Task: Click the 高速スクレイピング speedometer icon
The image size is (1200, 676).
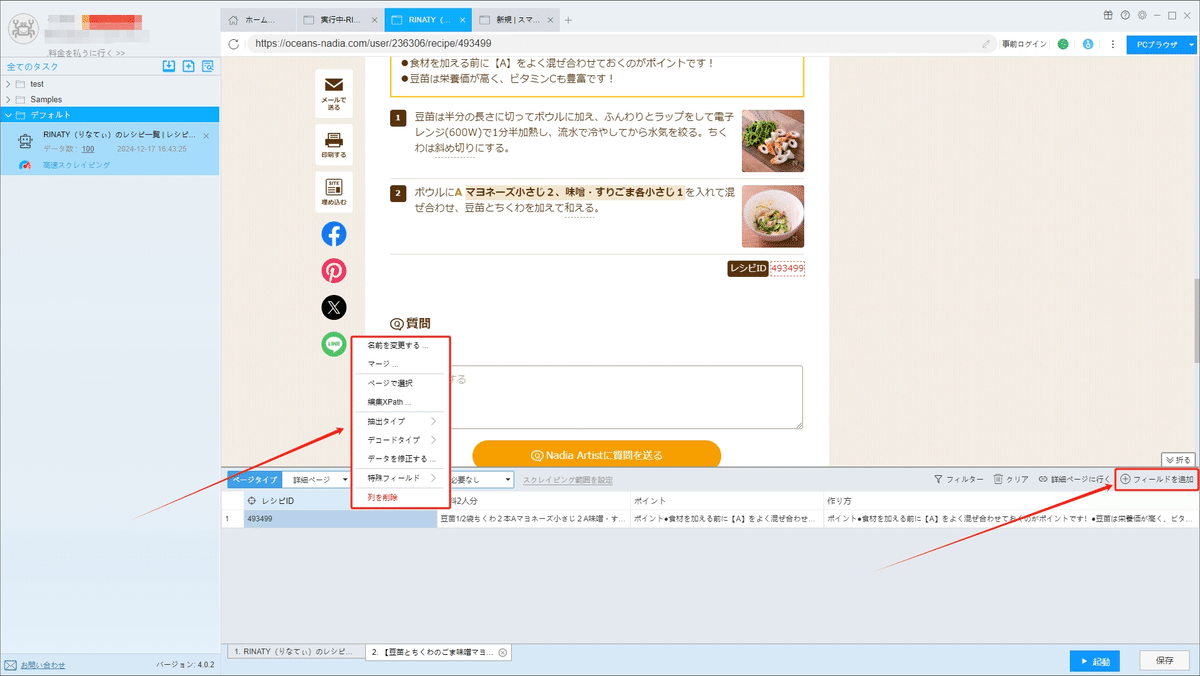Action: [27, 164]
